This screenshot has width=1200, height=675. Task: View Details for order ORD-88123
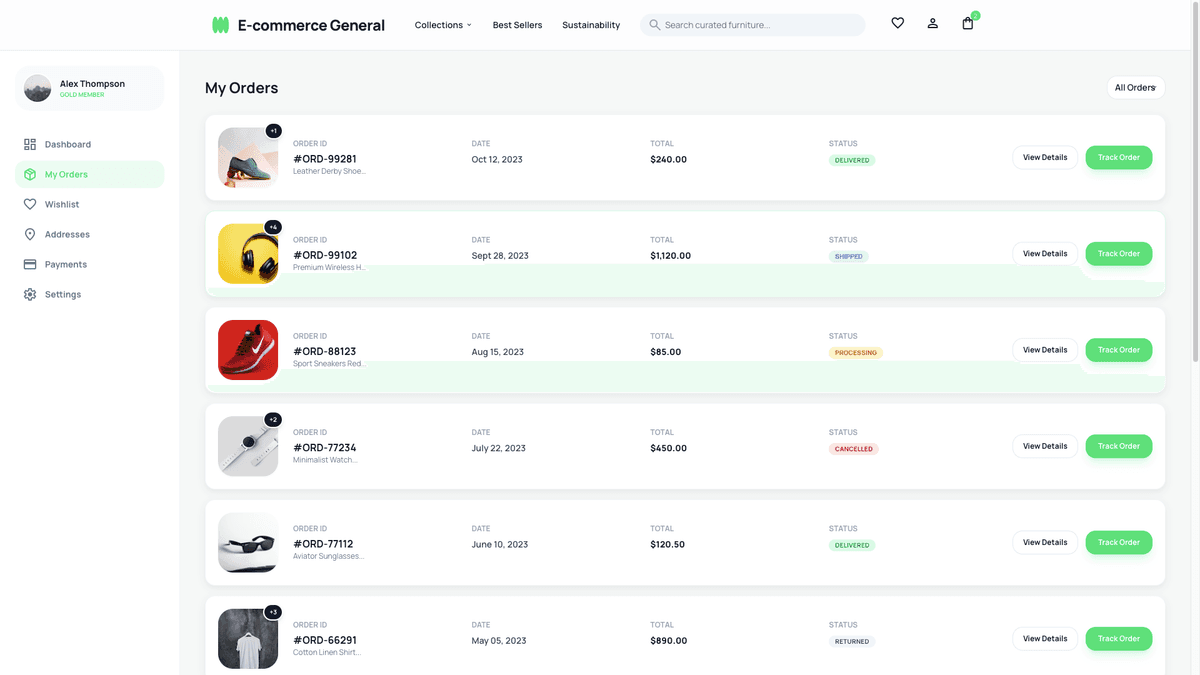point(1044,349)
